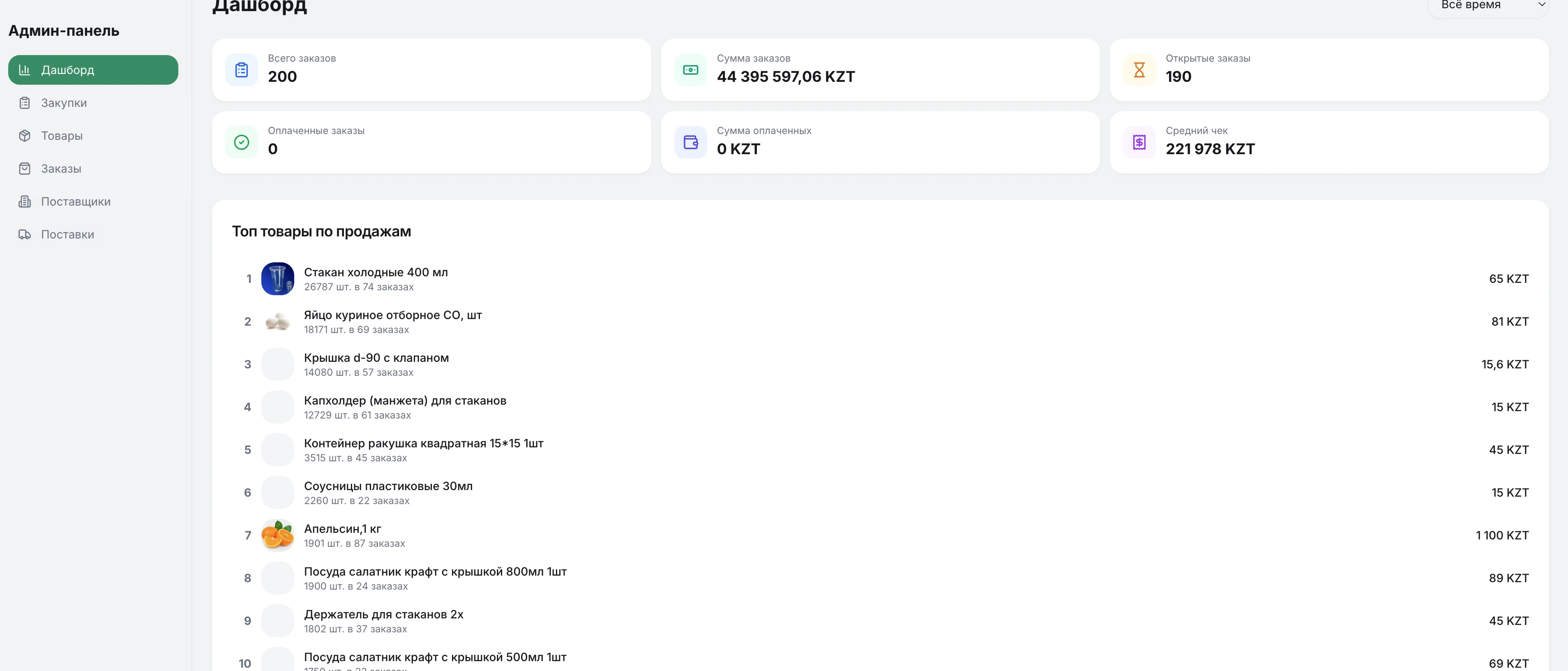Screen dimensions: 1568x671
Task: Click the 69 KZT price
Action: tap(1508, 664)
